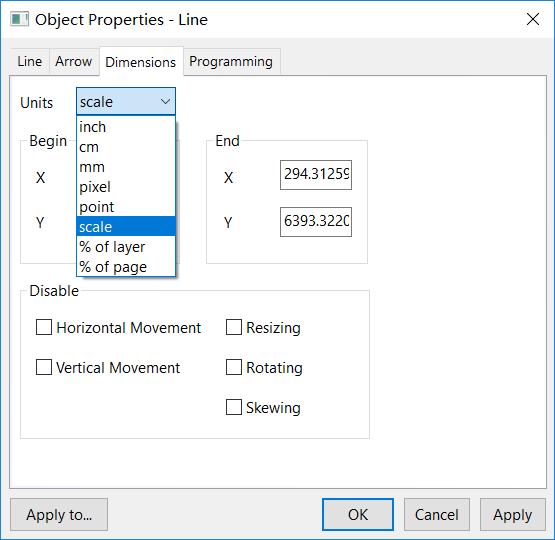Toggle the Rotating checkbox

(234, 367)
